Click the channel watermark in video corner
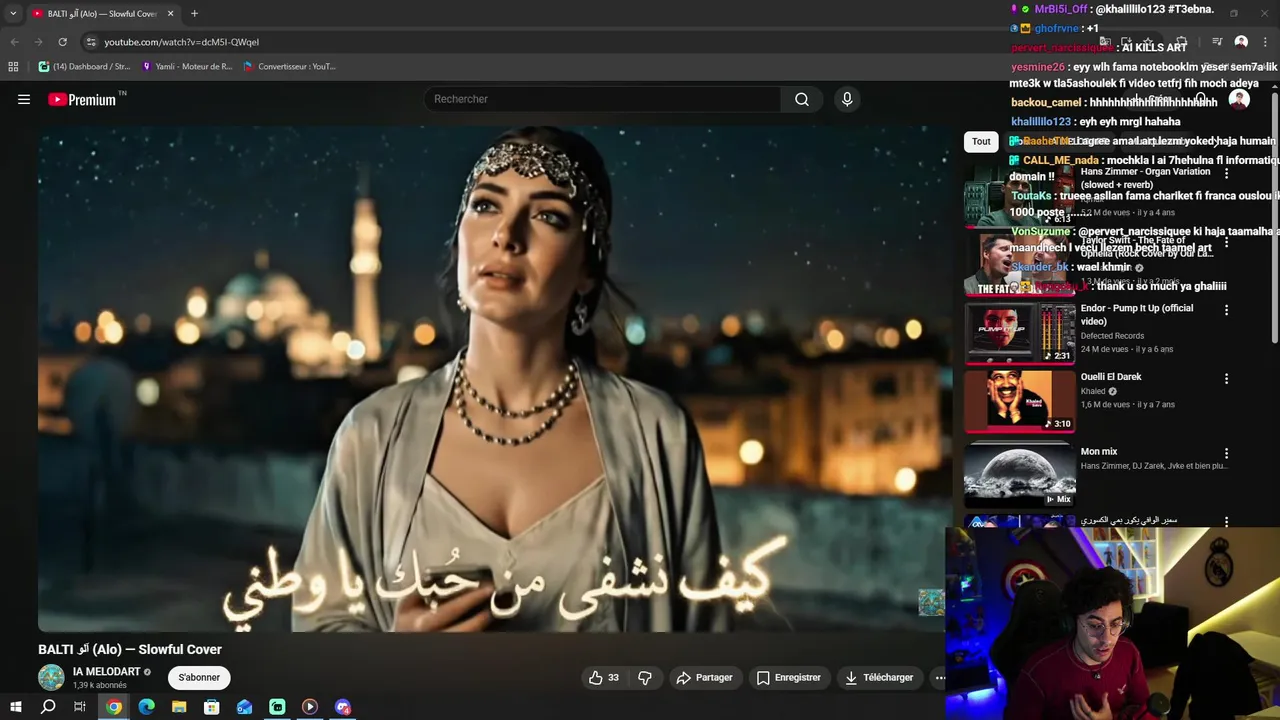Screen dimensions: 1280x720 point(931,602)
